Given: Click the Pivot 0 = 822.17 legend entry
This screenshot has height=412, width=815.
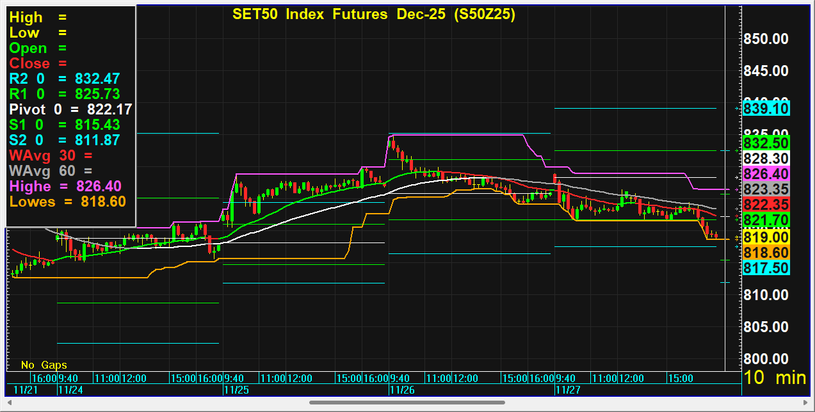Looking at the screenshot, I should (70, 108).
